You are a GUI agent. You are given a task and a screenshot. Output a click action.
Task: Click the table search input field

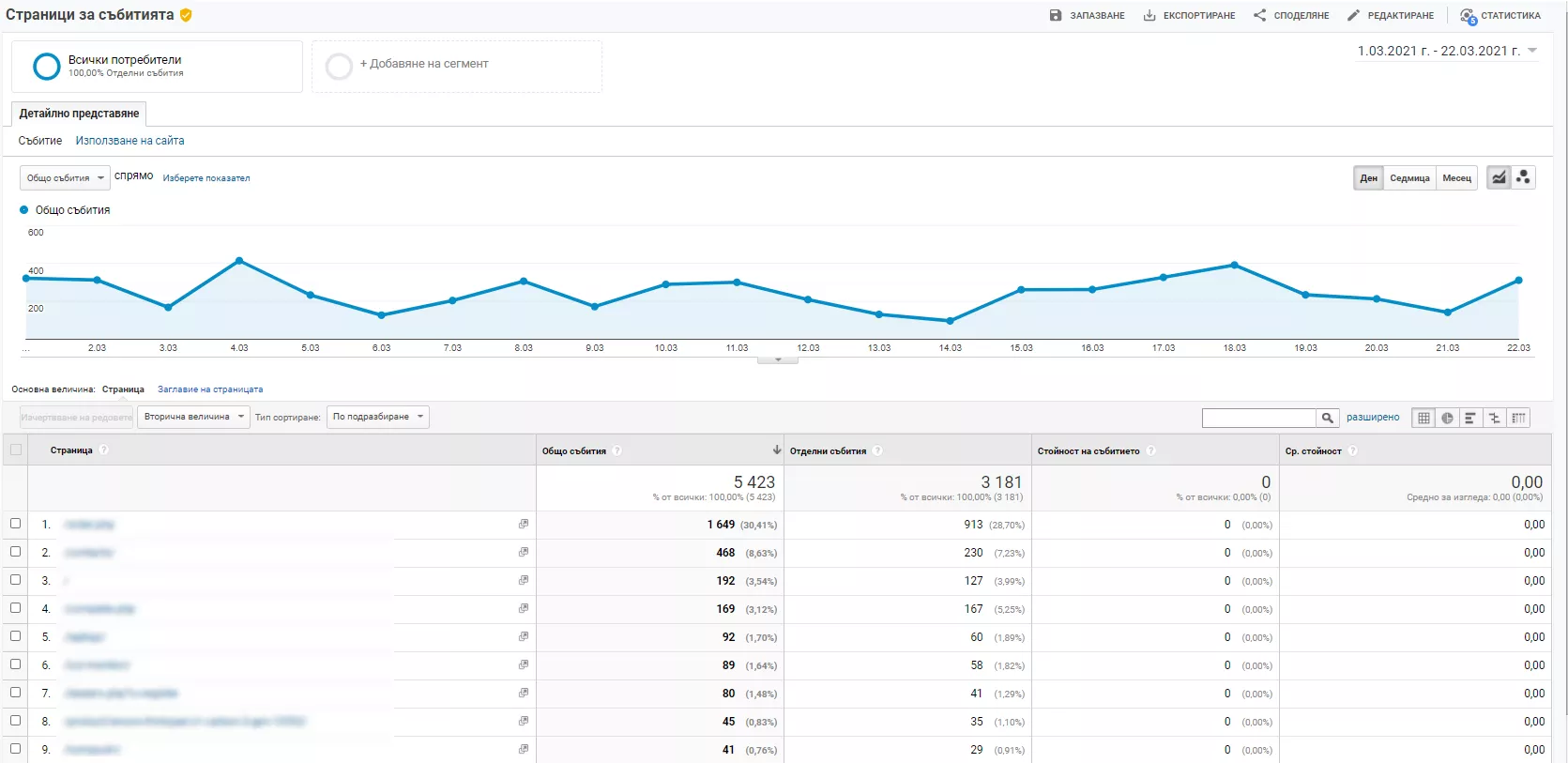coord(1258,418)
